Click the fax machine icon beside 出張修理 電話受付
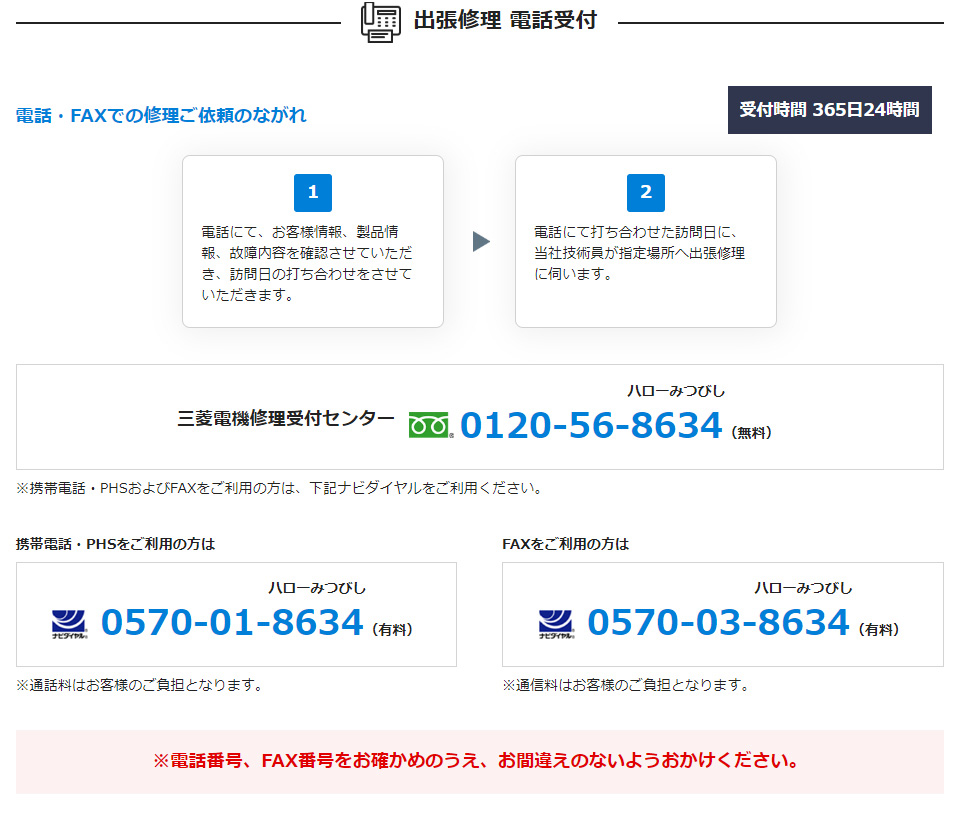The image size is (966, 820). coord(380,22)
